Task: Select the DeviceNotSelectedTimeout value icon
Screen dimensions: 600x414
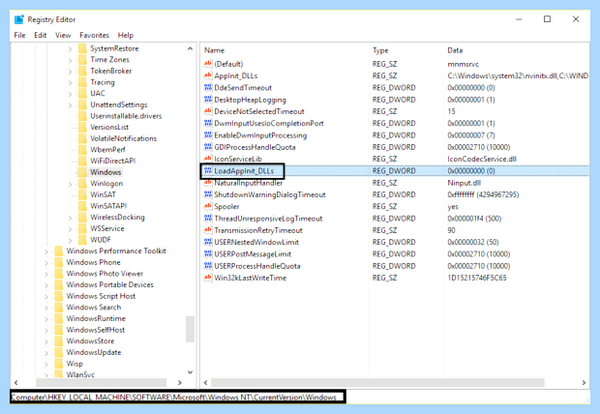Action: 208,111
